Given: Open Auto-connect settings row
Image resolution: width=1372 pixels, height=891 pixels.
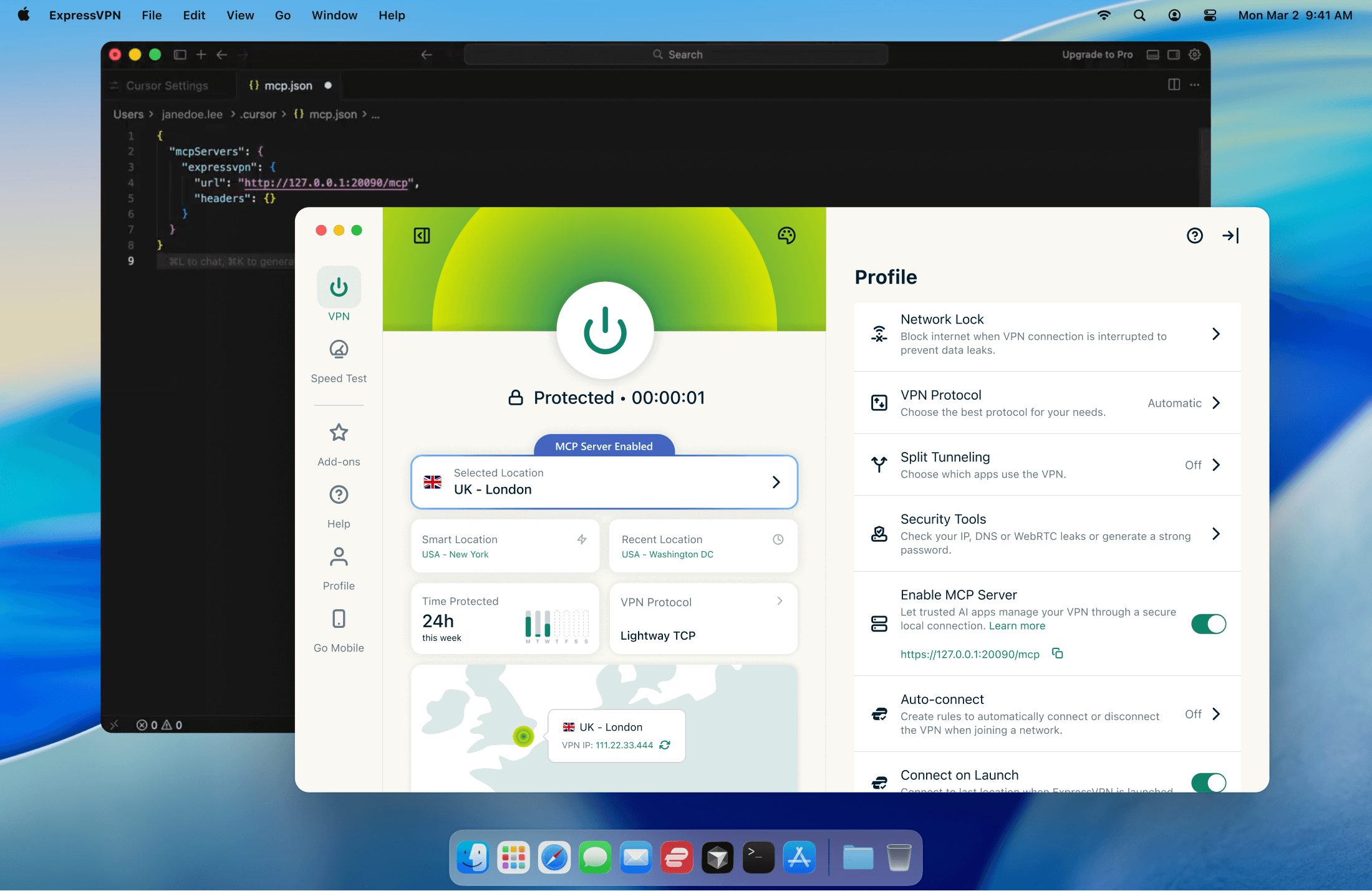Looking at the screenshot, I should click(1048, 714).
